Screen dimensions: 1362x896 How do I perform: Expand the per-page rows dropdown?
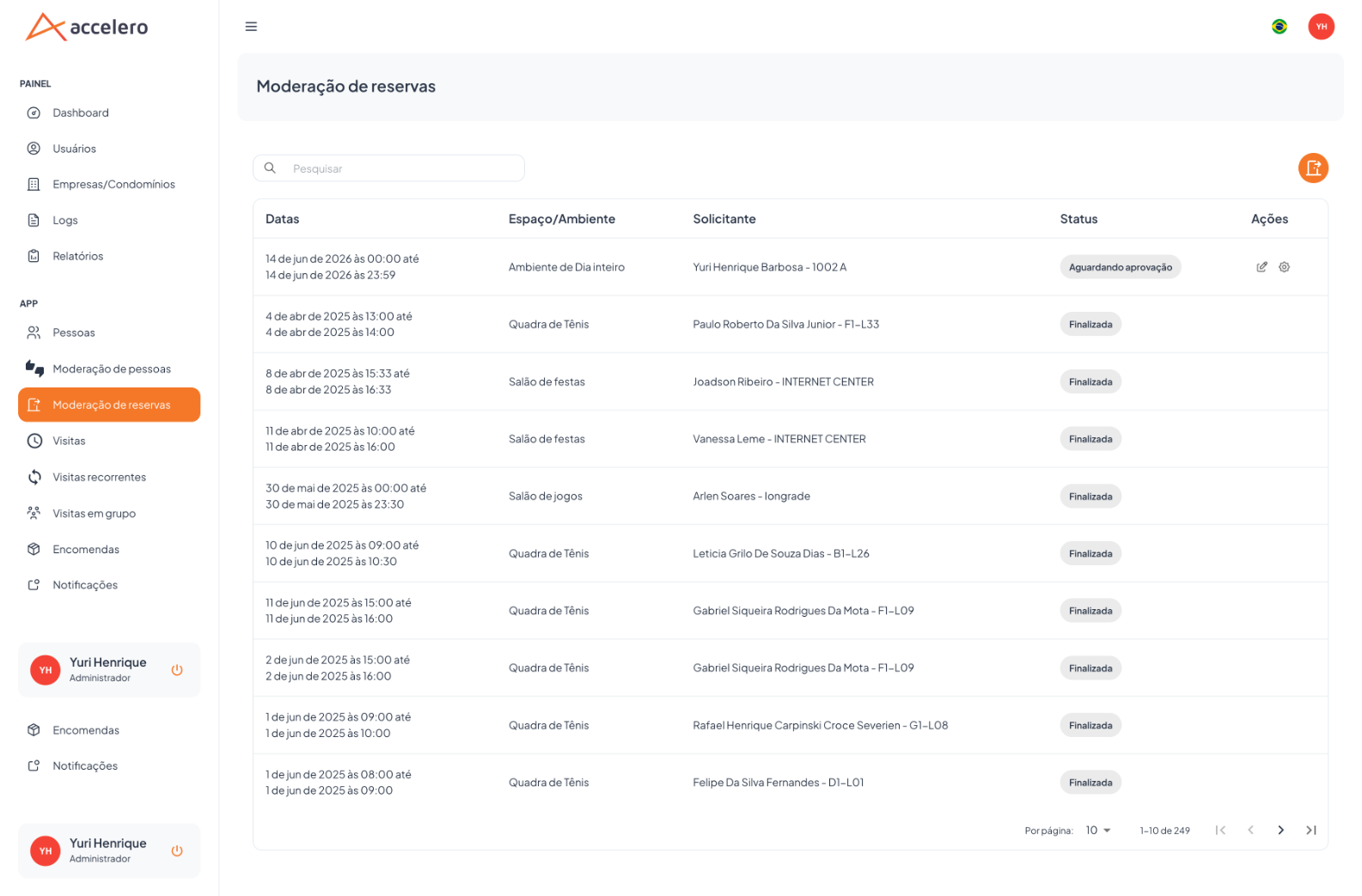pyautogui.click(x=1097, y=831)
